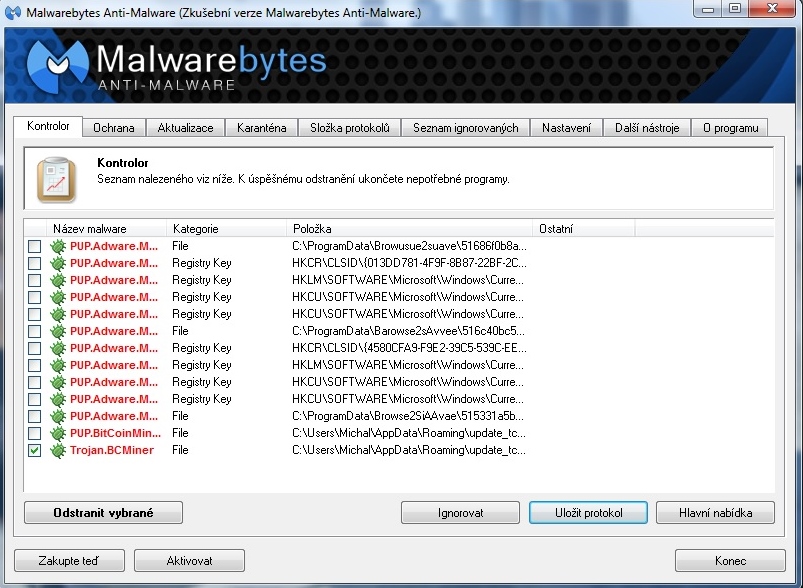Tick the checkbox for the Browusue2suave file row
803x588 pixels.
point(34,246)
